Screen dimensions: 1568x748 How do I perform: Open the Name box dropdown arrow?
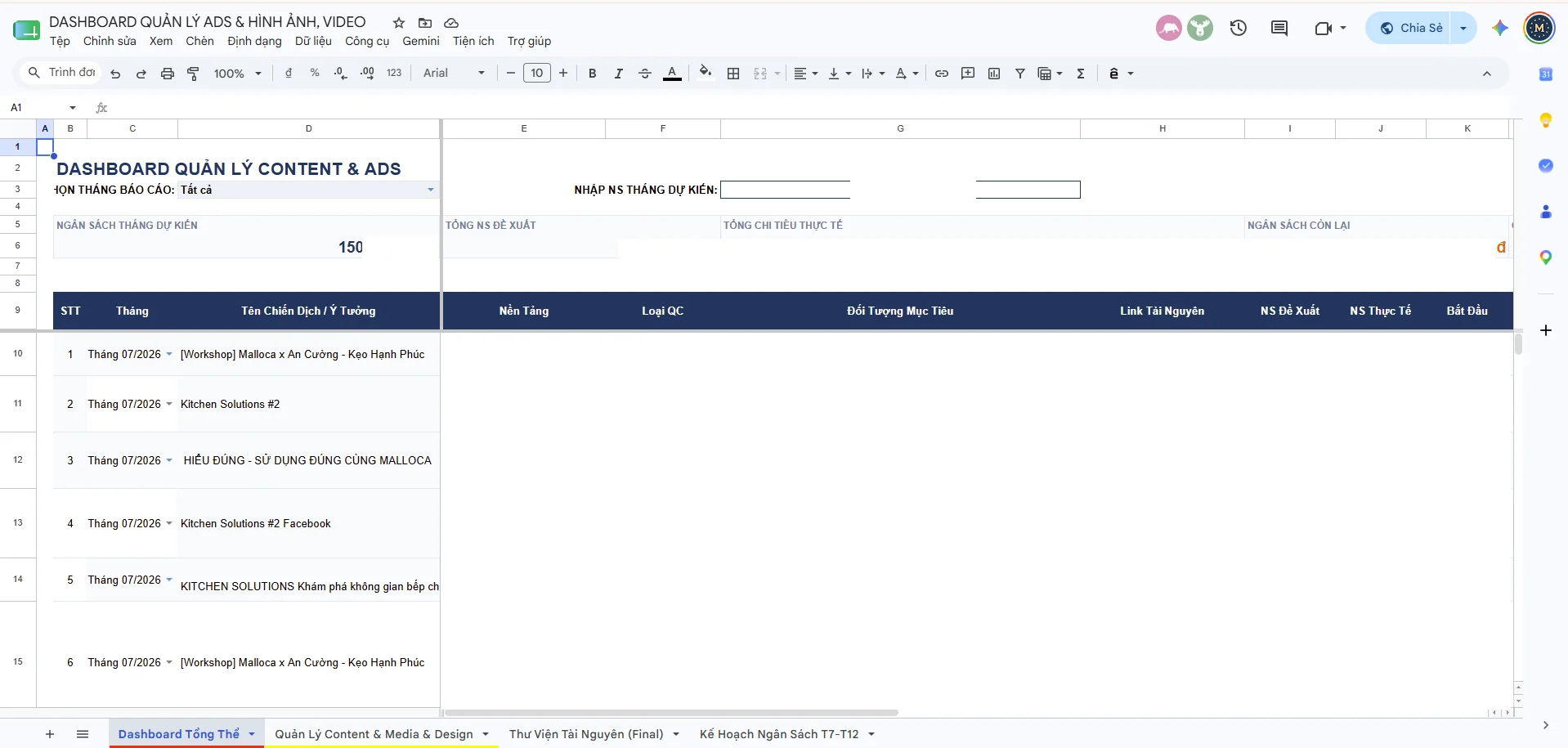[x=73, y=108]
